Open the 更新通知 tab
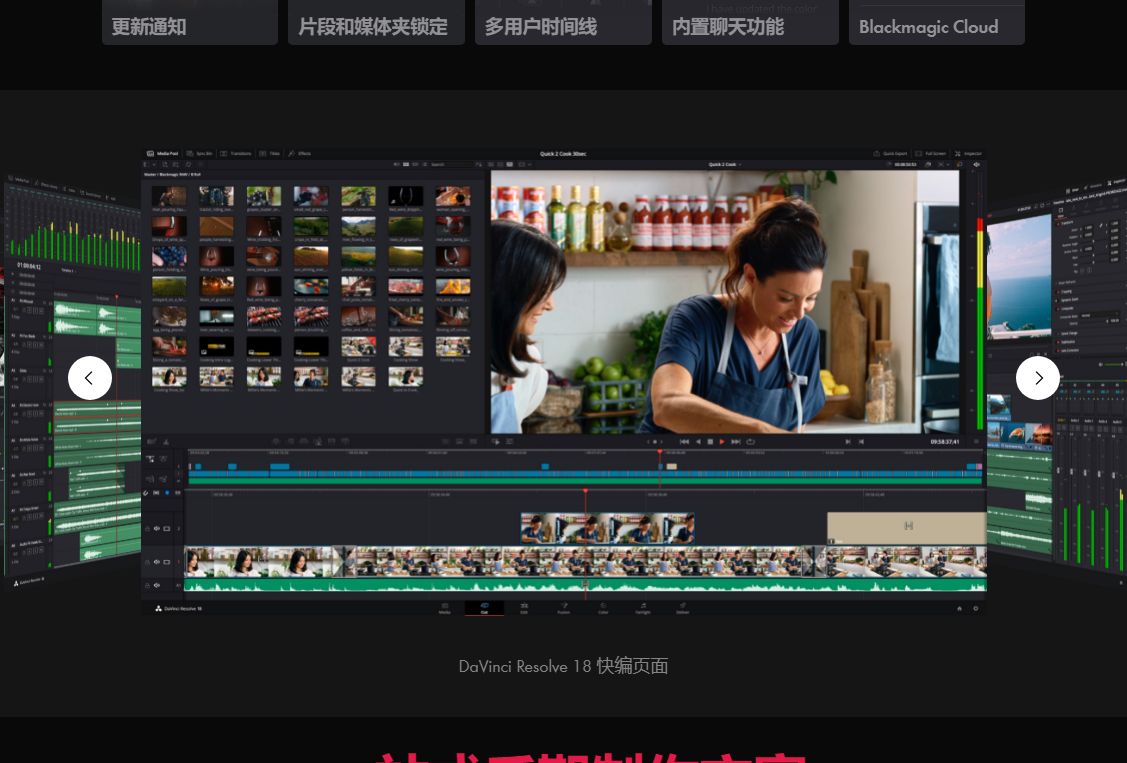The image size is (1127, 763). click(x=190, y=22)
